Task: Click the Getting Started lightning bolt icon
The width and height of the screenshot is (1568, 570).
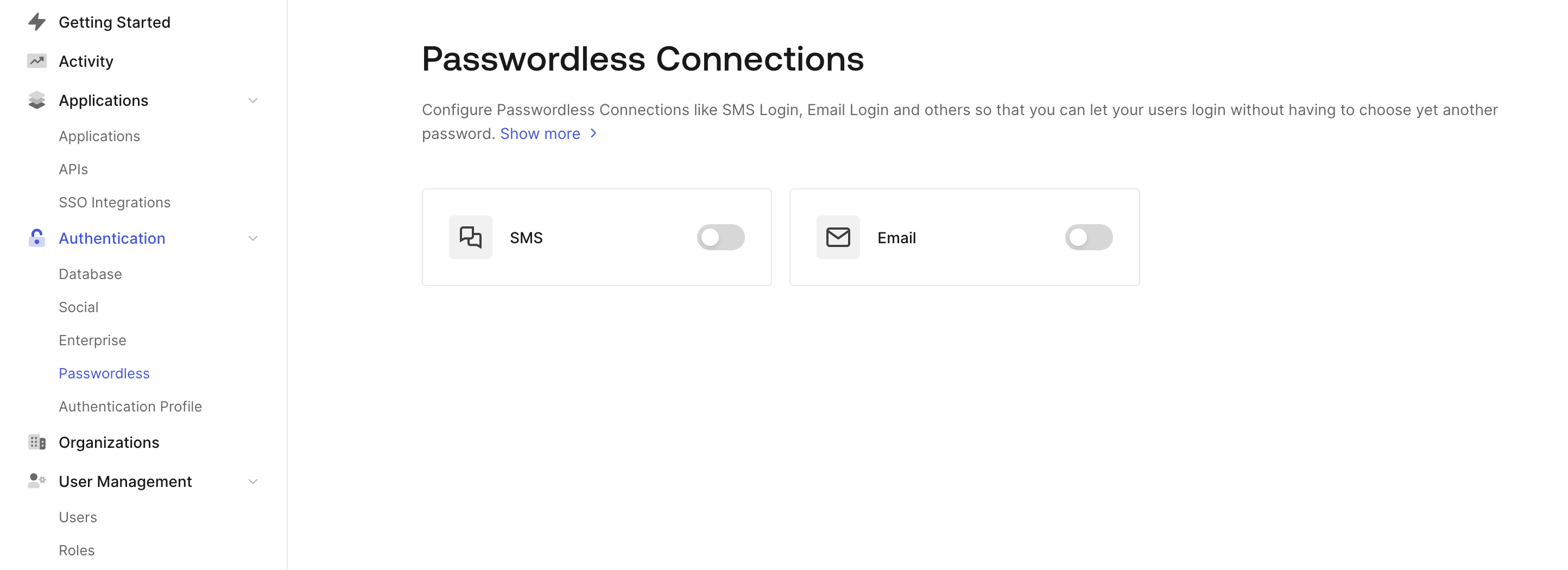Action: 37,22
